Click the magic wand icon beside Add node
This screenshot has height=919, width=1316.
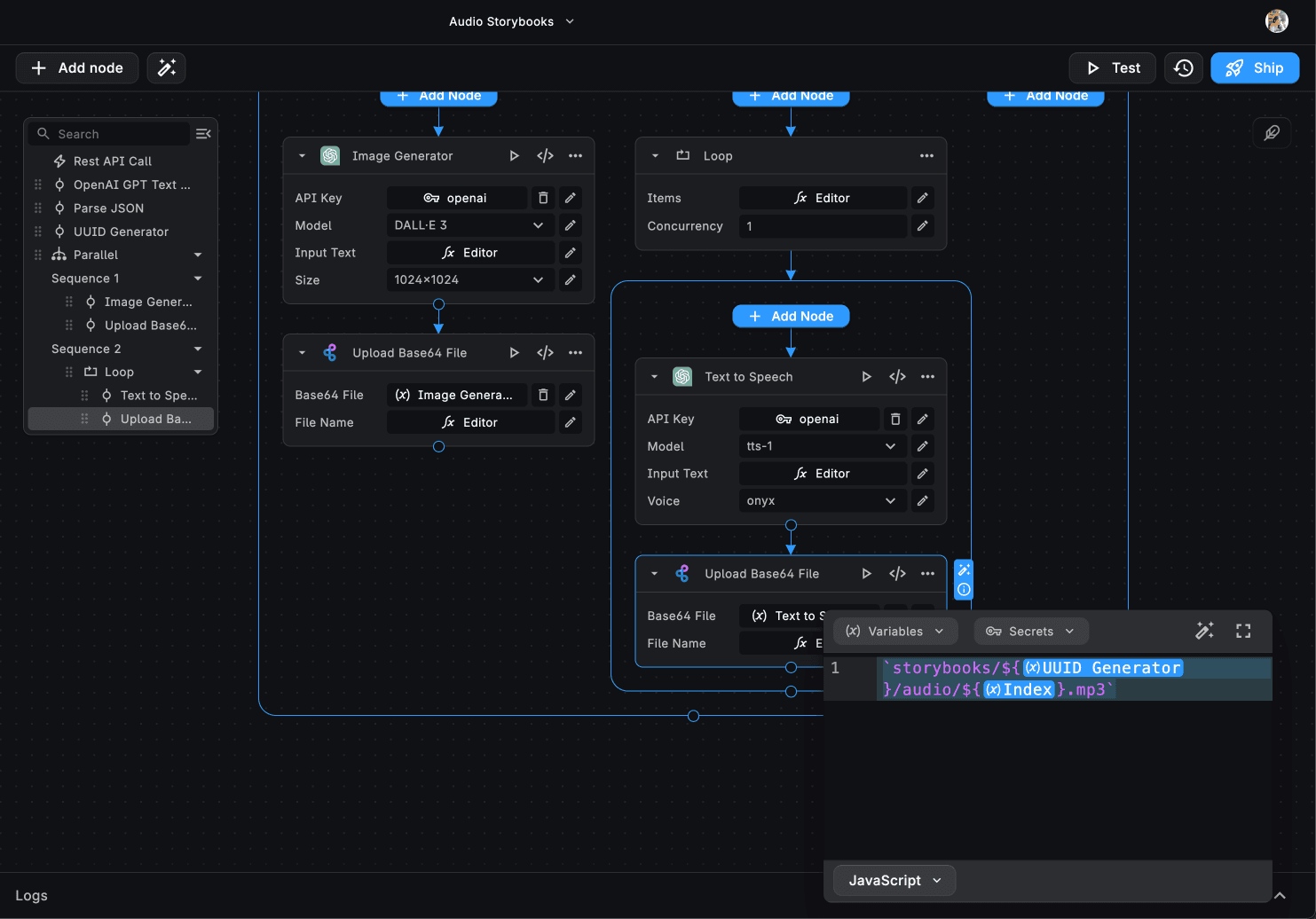[x=166, y=68]
